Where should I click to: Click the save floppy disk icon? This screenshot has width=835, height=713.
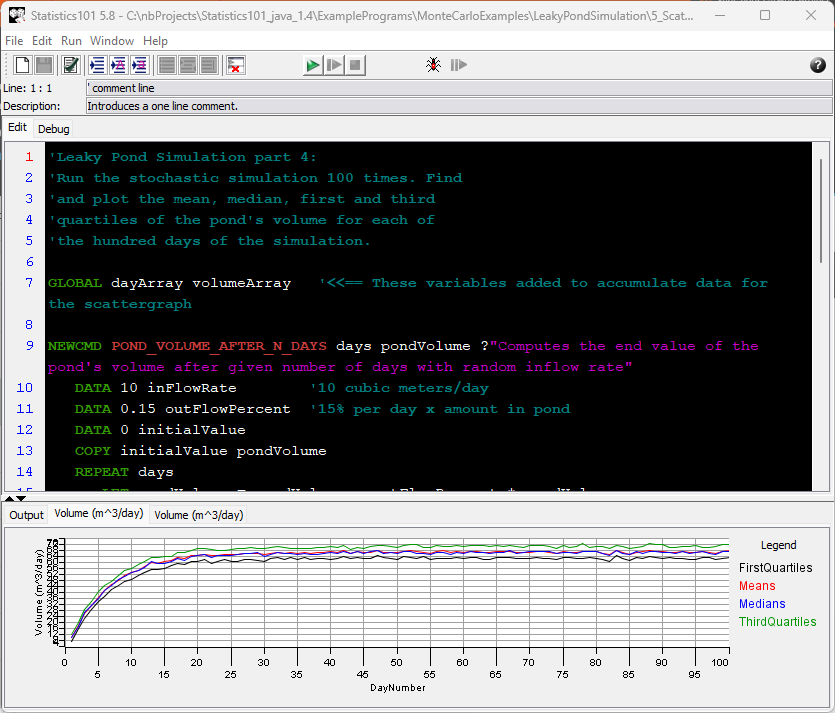(x=44, y=65)
